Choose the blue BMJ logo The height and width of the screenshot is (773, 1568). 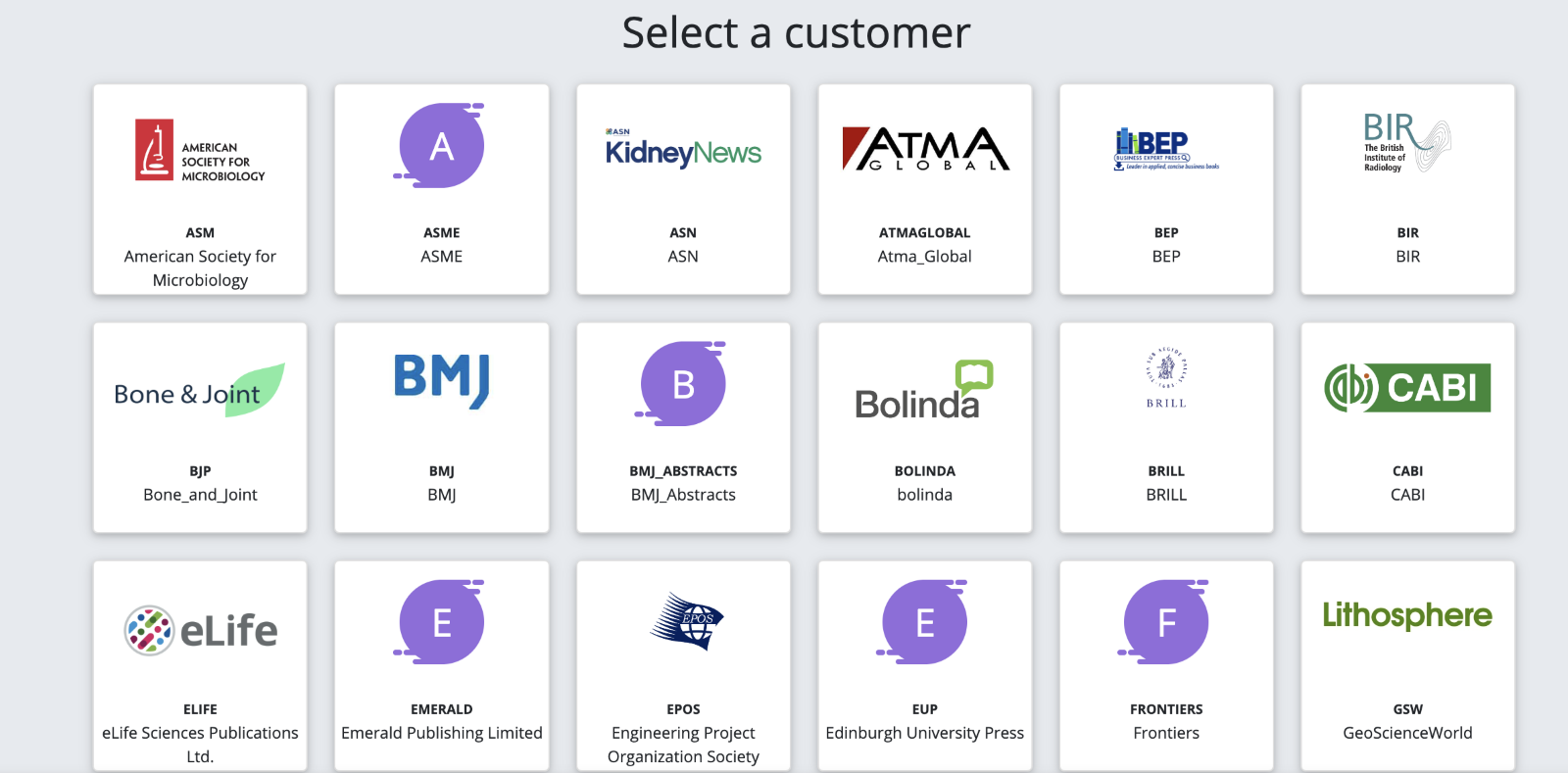(441, 380)
